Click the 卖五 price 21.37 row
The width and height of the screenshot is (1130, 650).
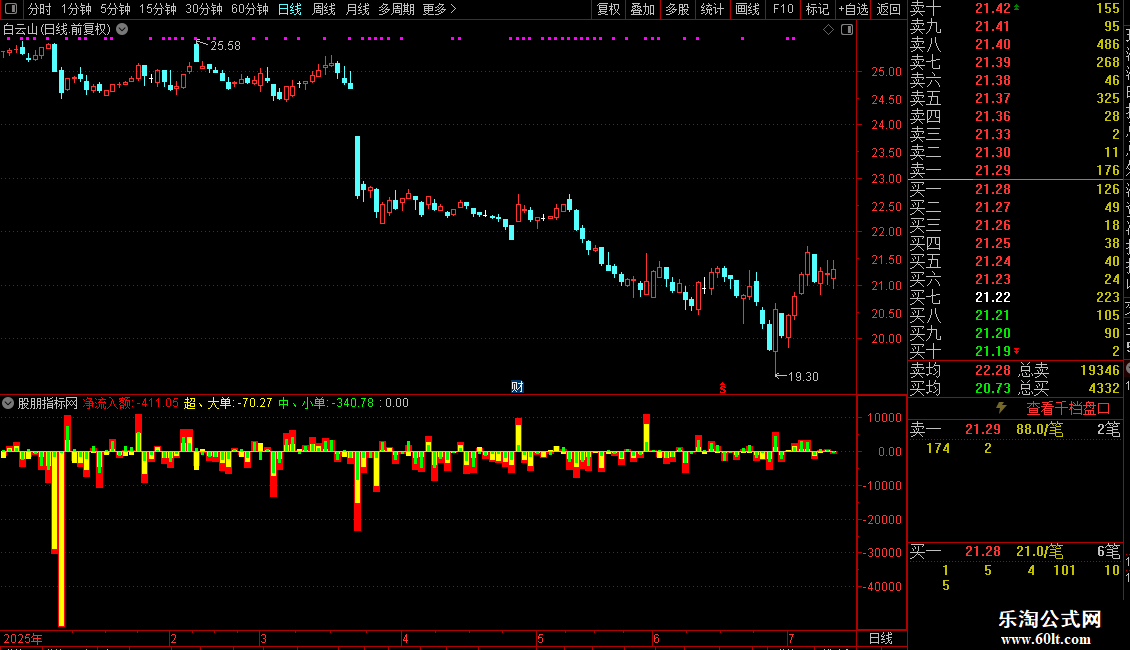[x=1015, y=98]
